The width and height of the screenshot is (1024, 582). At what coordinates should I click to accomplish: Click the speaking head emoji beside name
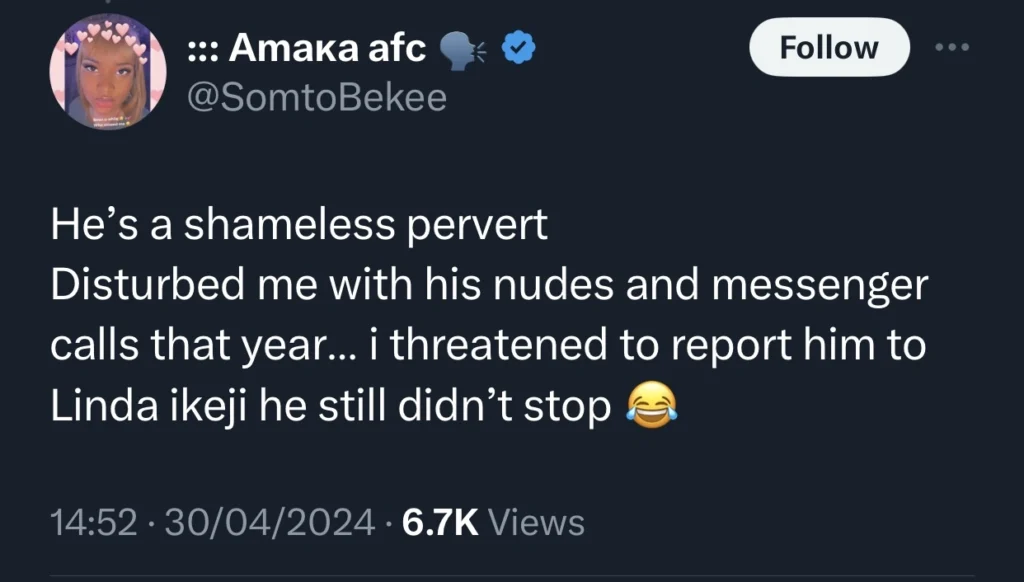tap(461, 46)
